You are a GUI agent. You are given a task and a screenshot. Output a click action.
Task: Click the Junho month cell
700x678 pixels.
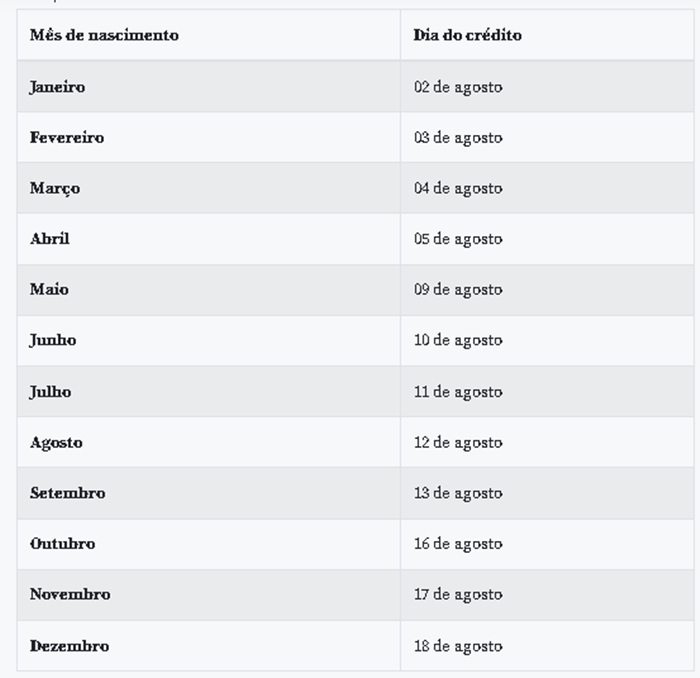pyautogui.click(x=53, y=340)
